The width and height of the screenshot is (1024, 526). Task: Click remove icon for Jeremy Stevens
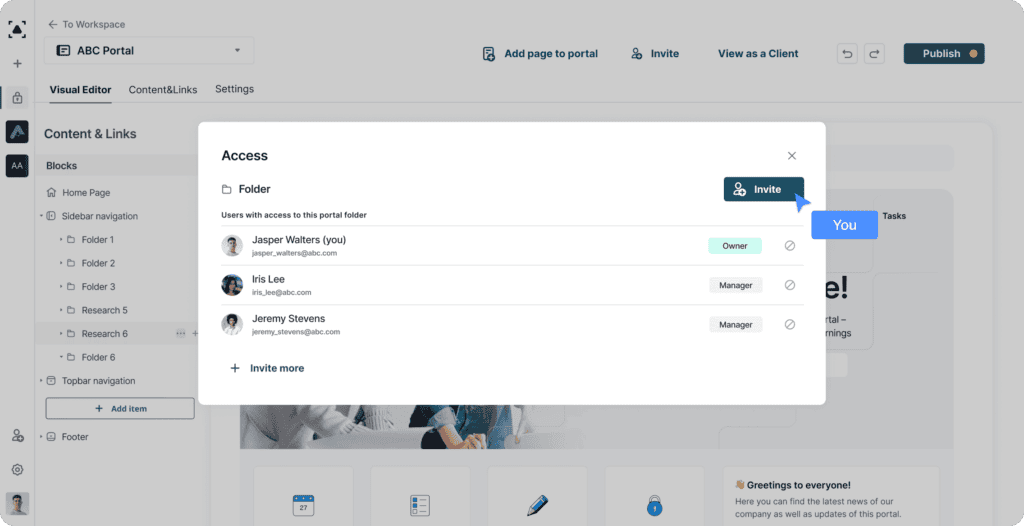pos(790,324)
